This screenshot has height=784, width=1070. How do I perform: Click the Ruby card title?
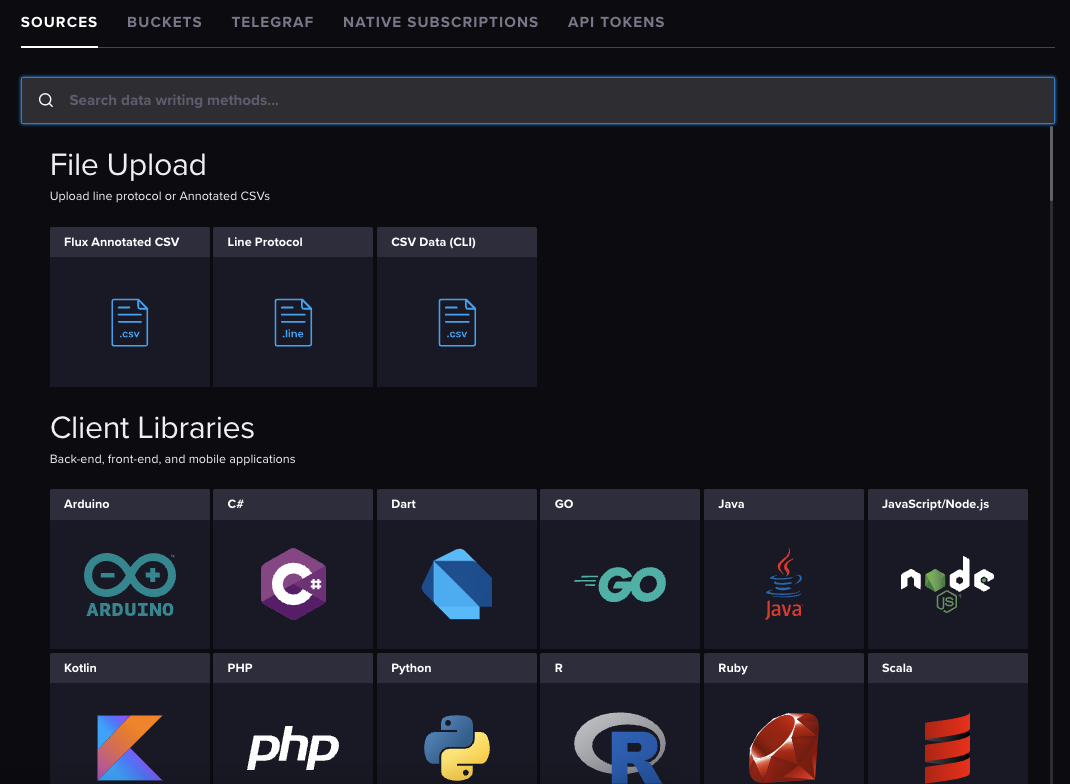pyautogui.click(x=733, y=668)
